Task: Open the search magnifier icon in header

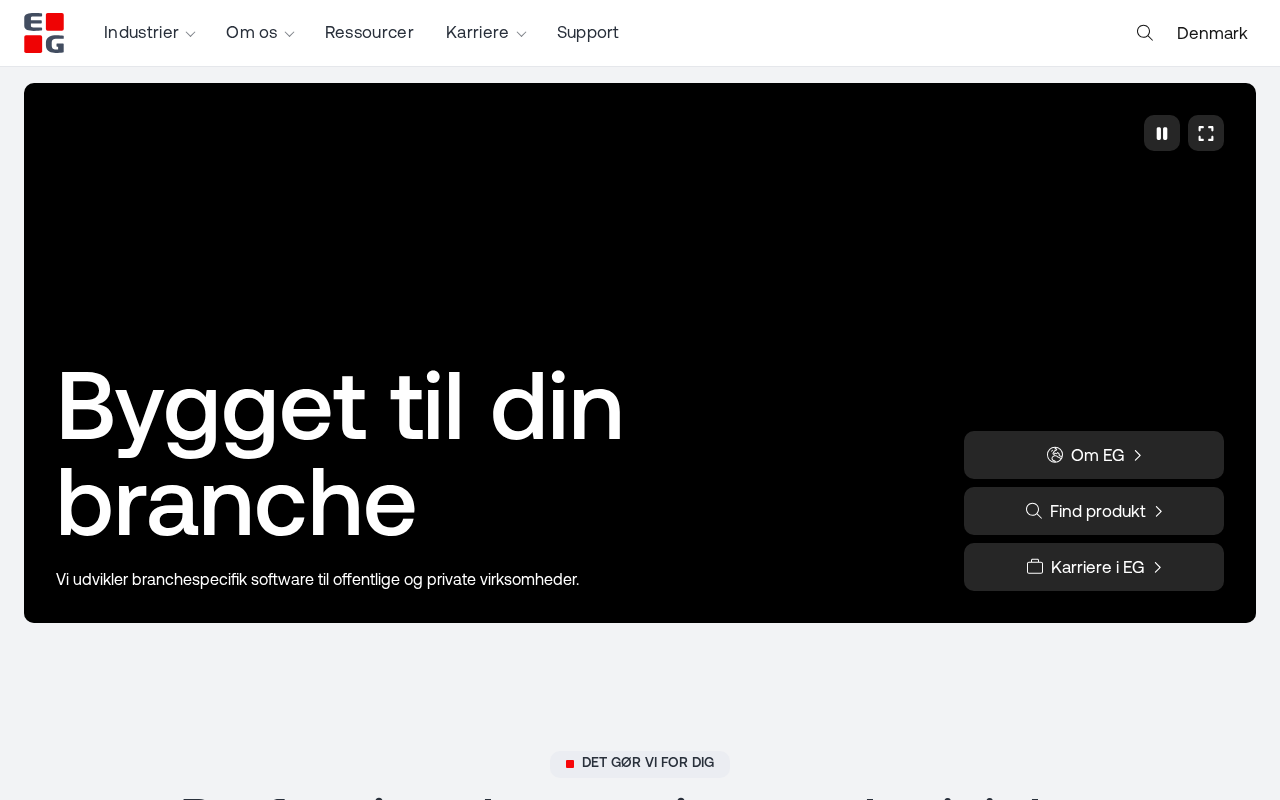Action: (x=1145, y=33)
